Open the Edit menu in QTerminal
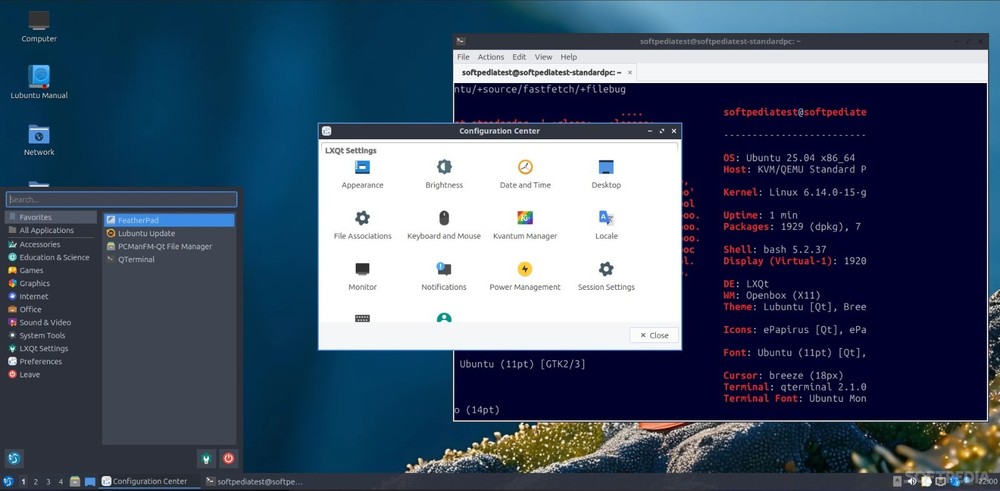Image resolution: width=1000 pixels, height=491 pixels. tap(519, 57)
